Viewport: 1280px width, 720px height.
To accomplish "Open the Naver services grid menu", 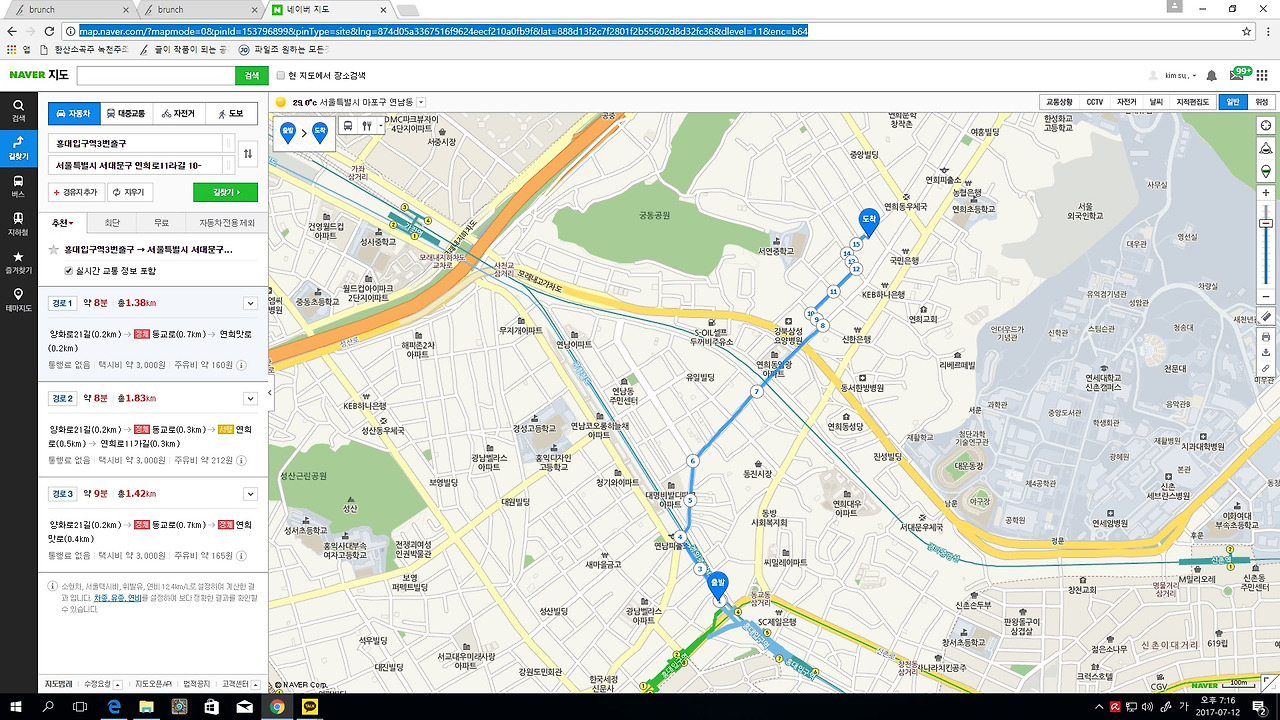I will (1263, 76).
